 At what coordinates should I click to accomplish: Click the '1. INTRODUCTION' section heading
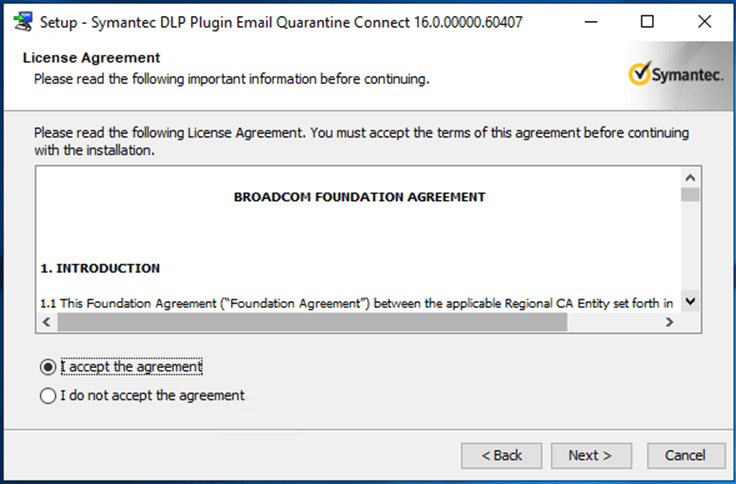point(100,268)
